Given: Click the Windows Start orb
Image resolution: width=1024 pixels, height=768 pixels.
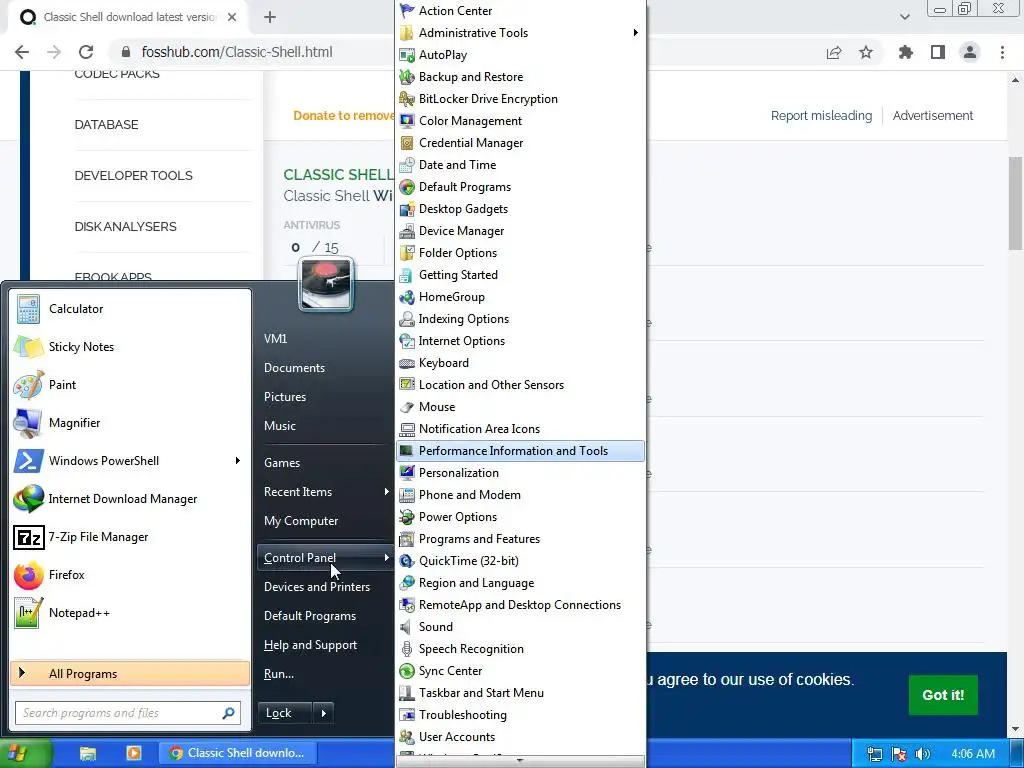Looking at the screenshot, I should [17, 754].
